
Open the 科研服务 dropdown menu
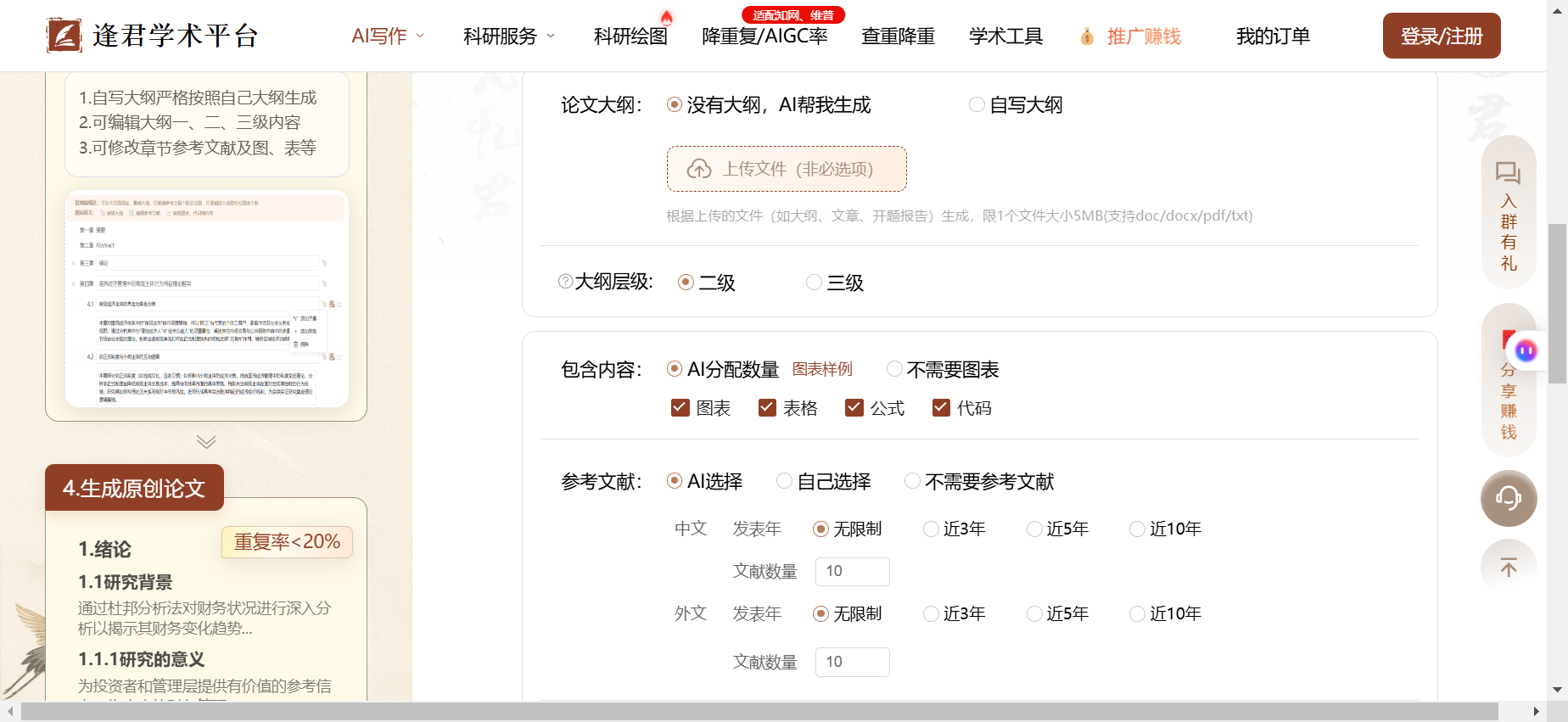tap(509, 36)
